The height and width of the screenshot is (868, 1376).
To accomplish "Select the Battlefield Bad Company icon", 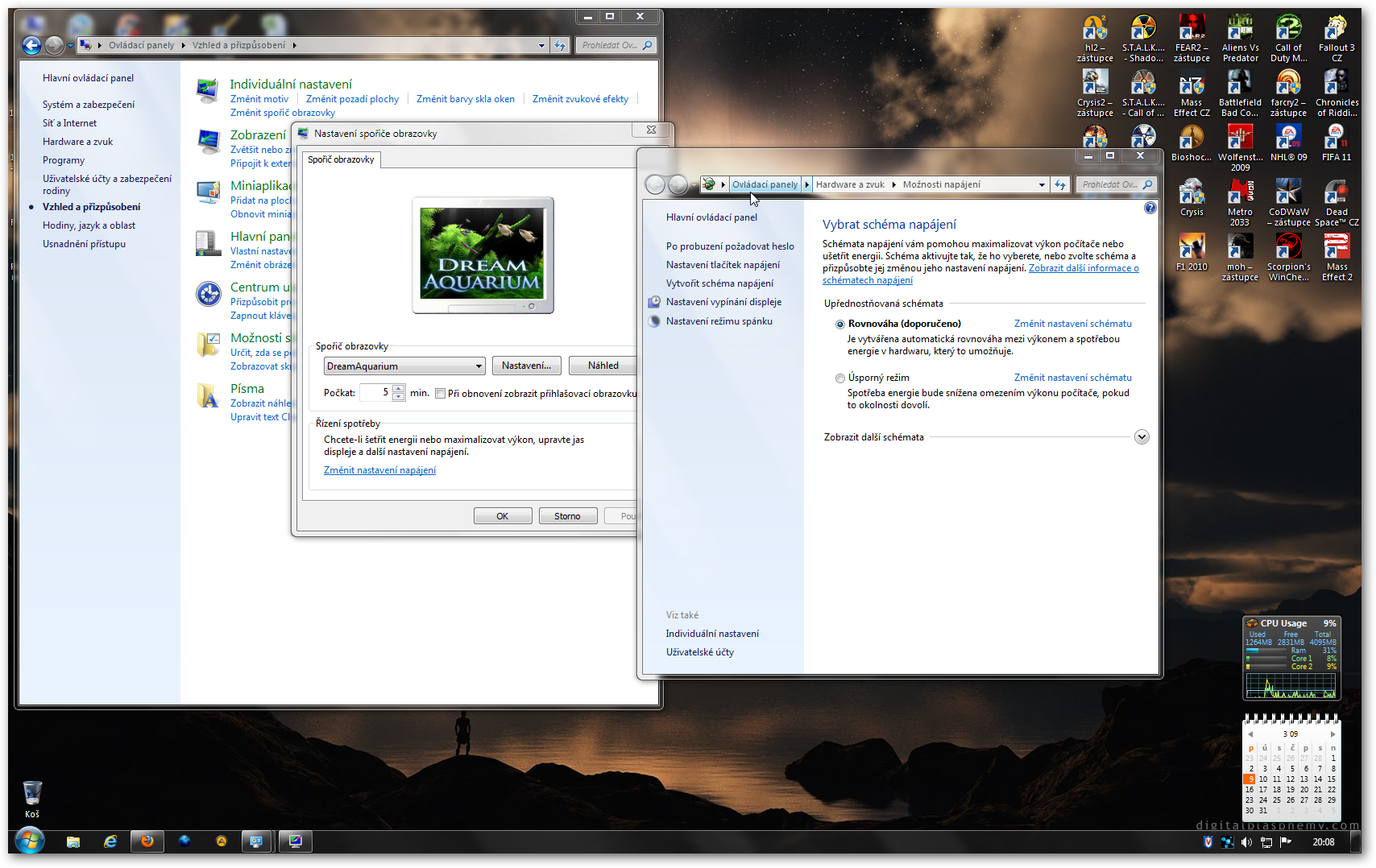I will (1240, 93).
